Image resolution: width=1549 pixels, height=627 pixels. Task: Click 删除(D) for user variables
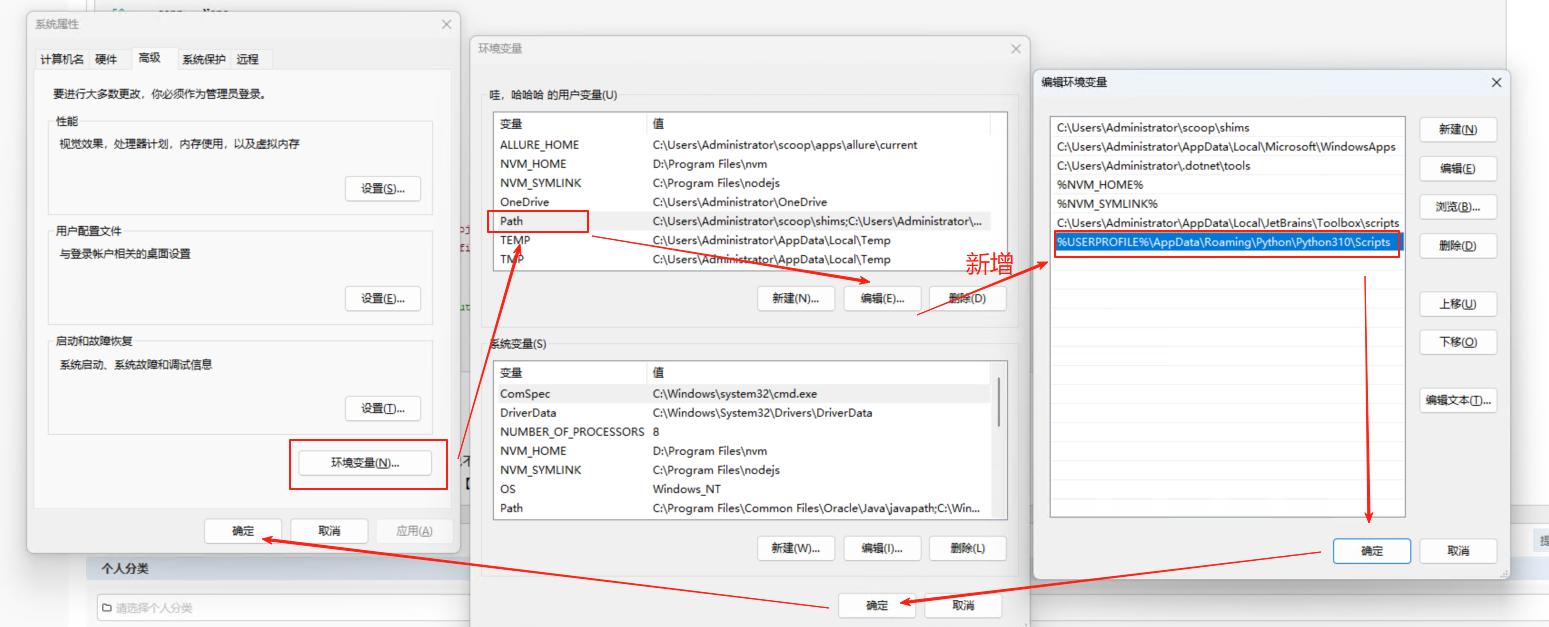(967, 298)
